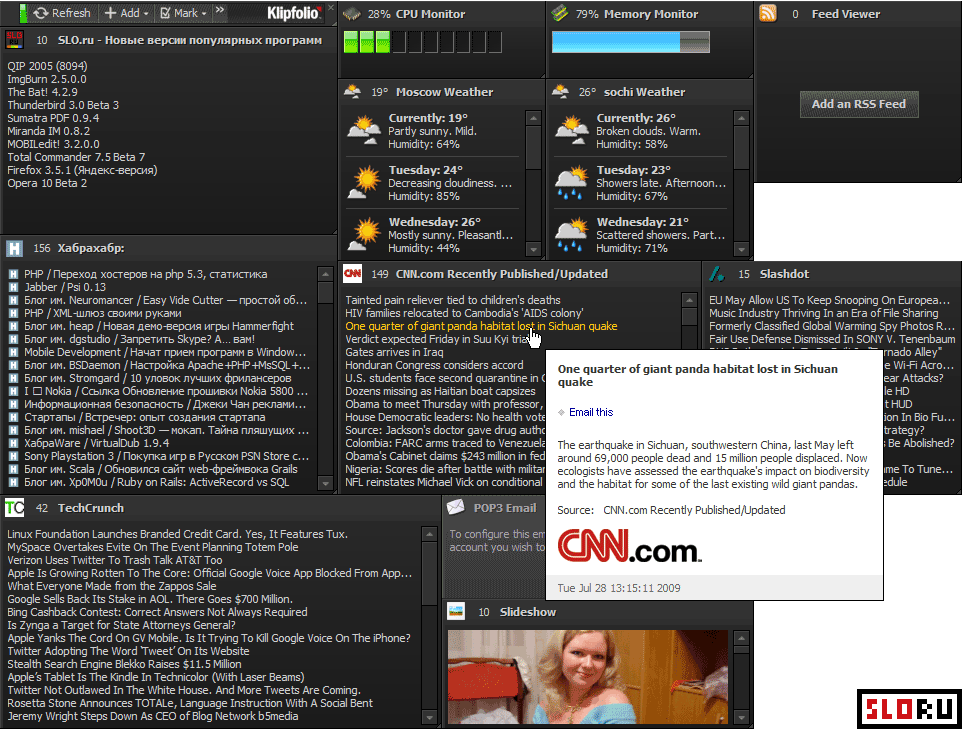
Task: Click sochi's Wednesday scattered showers icon
Action: tap(572, 235)
